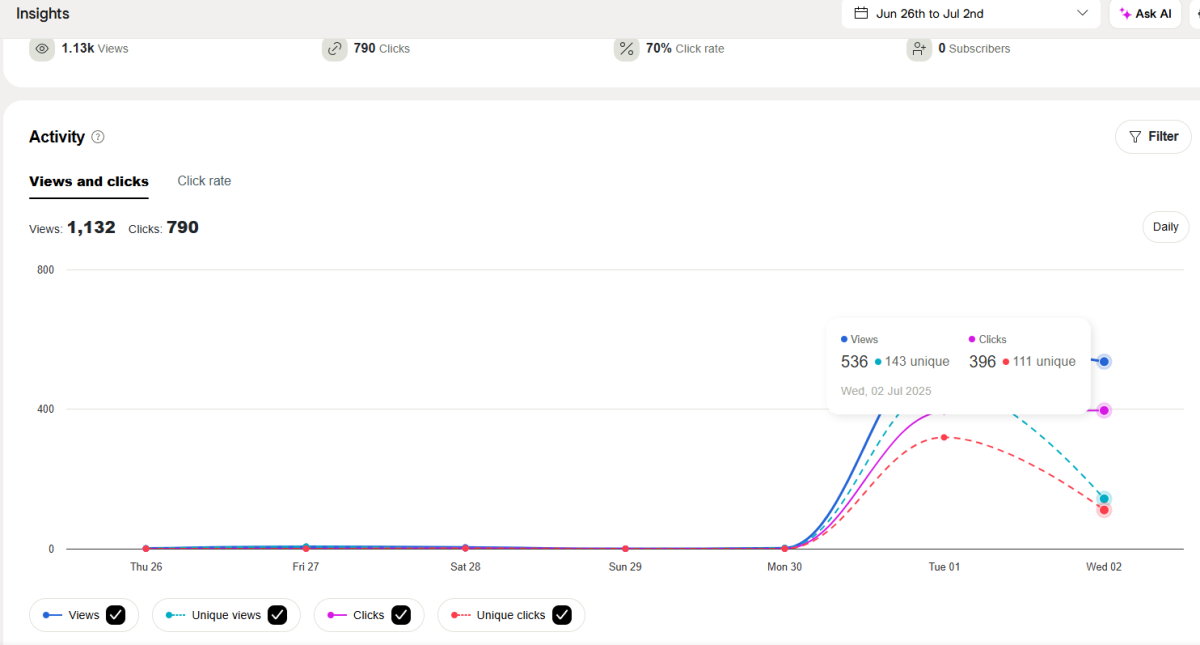Click the funnel icon in Filter
The height and width of the screenshot is (645, 1200).
point(1135,137)
